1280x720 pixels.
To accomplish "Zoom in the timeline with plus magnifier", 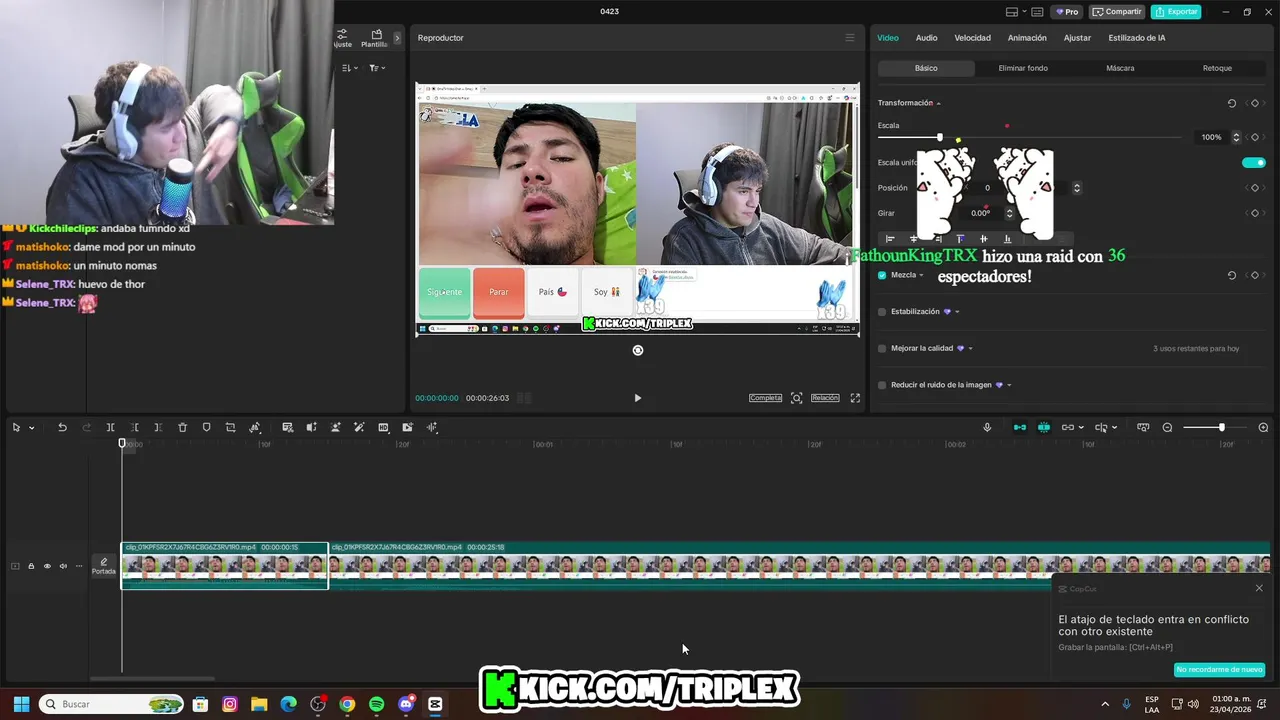I will point(1263,428).
